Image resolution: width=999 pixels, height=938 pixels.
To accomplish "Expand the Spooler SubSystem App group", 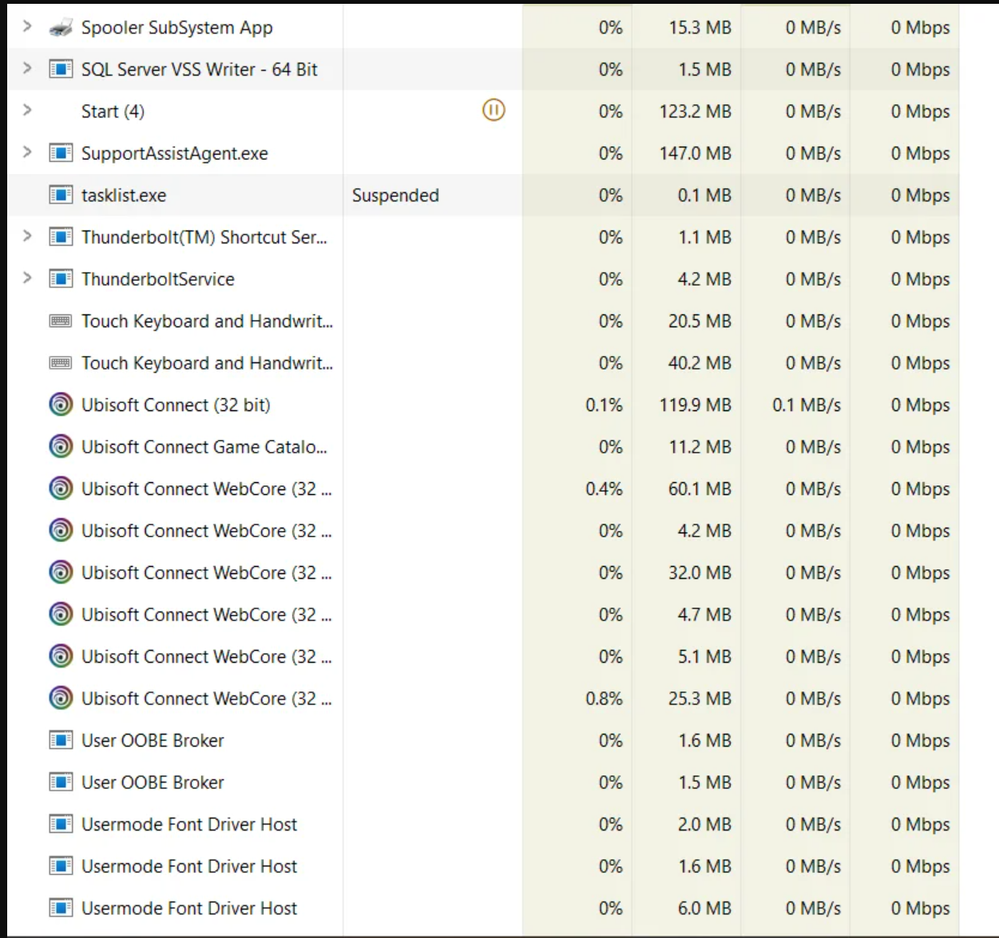I will [x=27, y=27].
